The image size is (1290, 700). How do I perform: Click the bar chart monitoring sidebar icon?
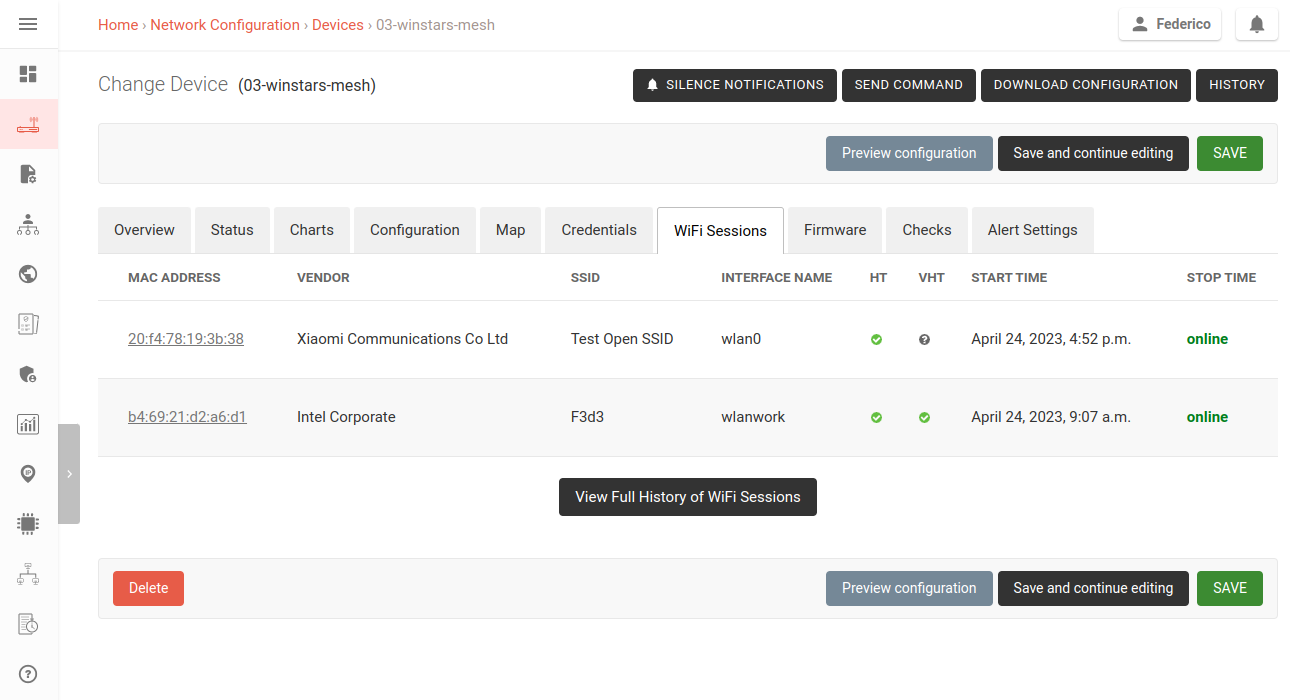28,424
